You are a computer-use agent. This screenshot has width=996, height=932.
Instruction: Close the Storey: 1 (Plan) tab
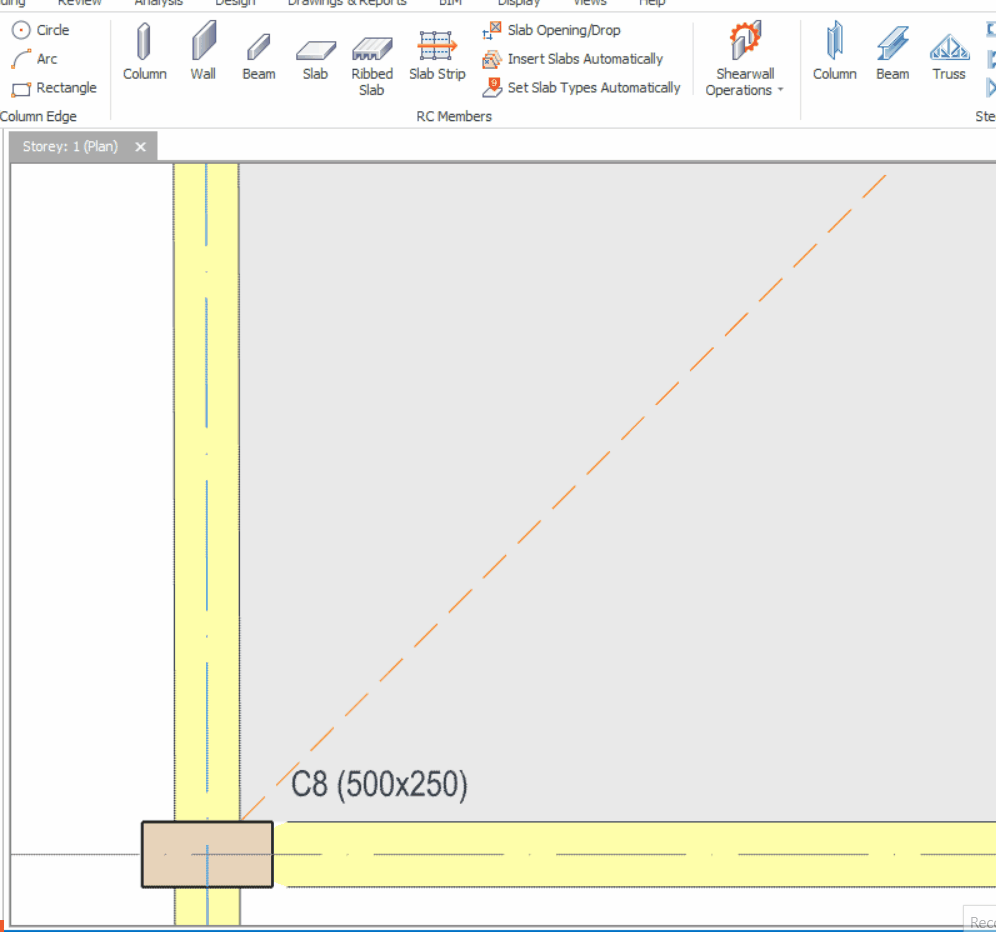click(x=141, y=147)
